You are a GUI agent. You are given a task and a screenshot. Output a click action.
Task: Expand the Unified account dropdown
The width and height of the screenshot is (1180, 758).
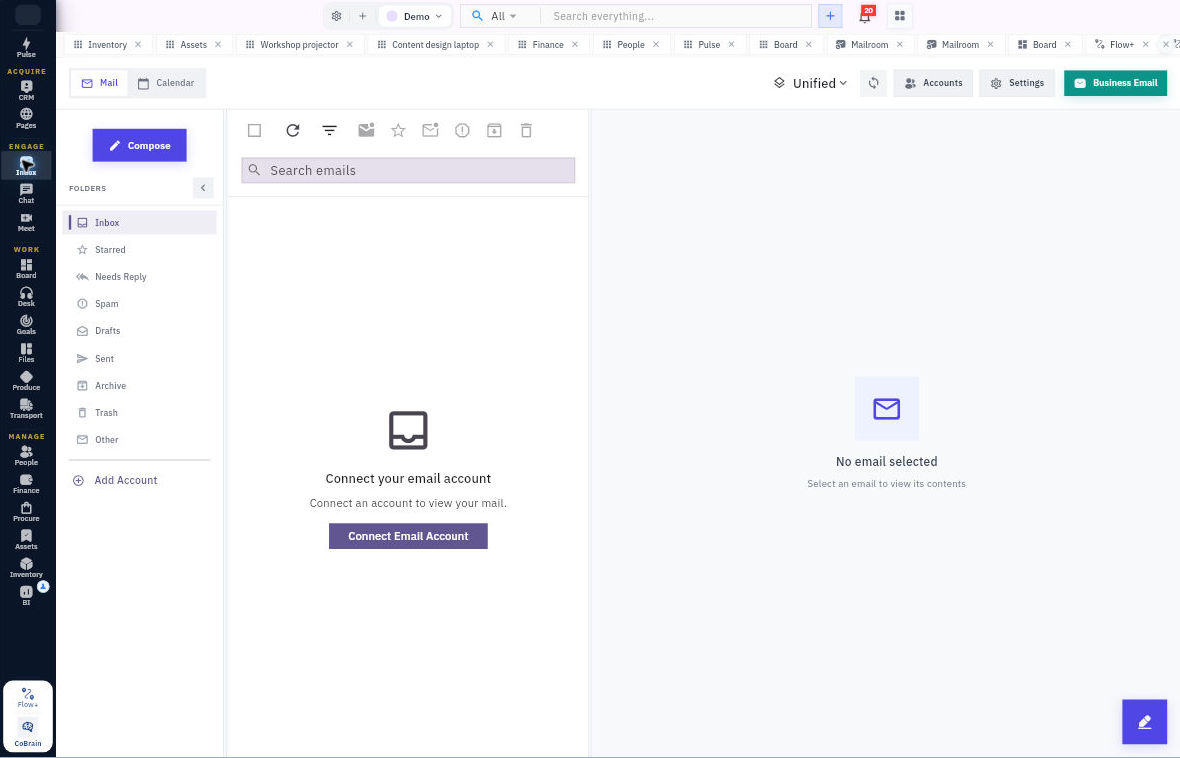click(810, 83)
